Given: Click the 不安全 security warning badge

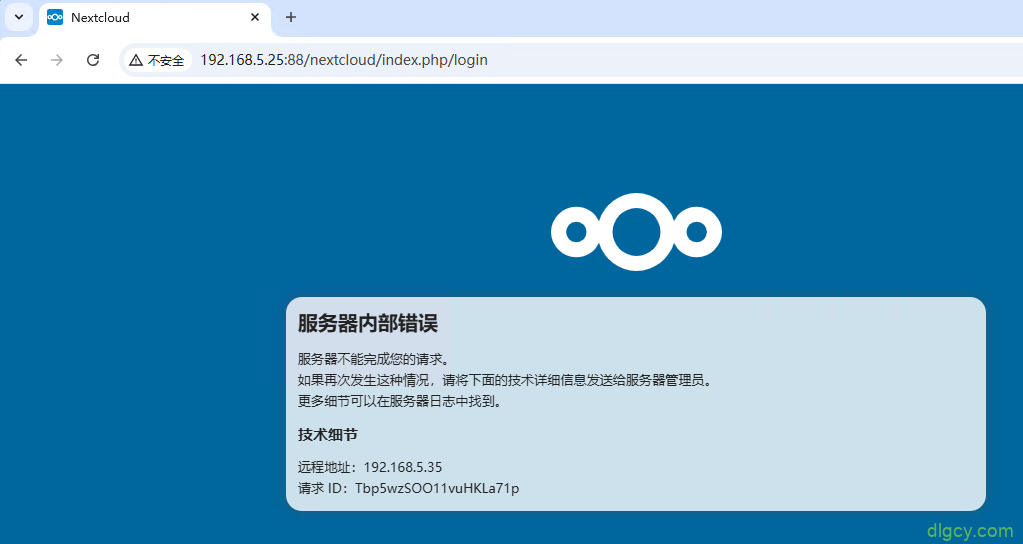Looking at the screenshot, I should click(157, 60).
